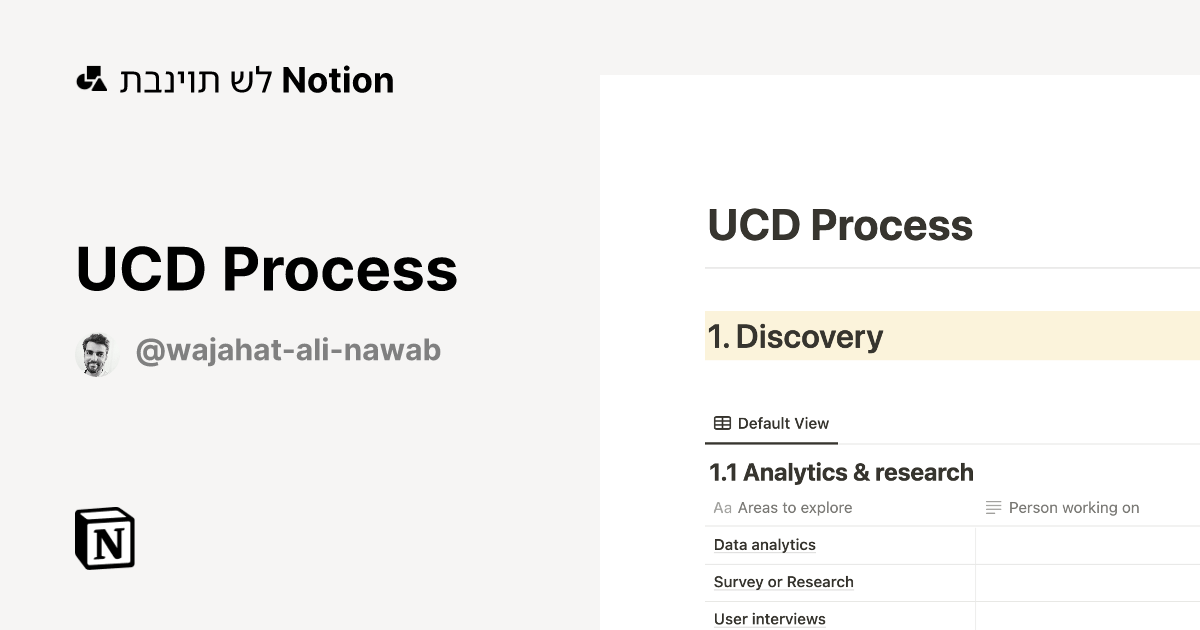Open the "User interviews" page link
Image resolution: width=1200 pixels, height=630 pixels.
click(769, 618)
